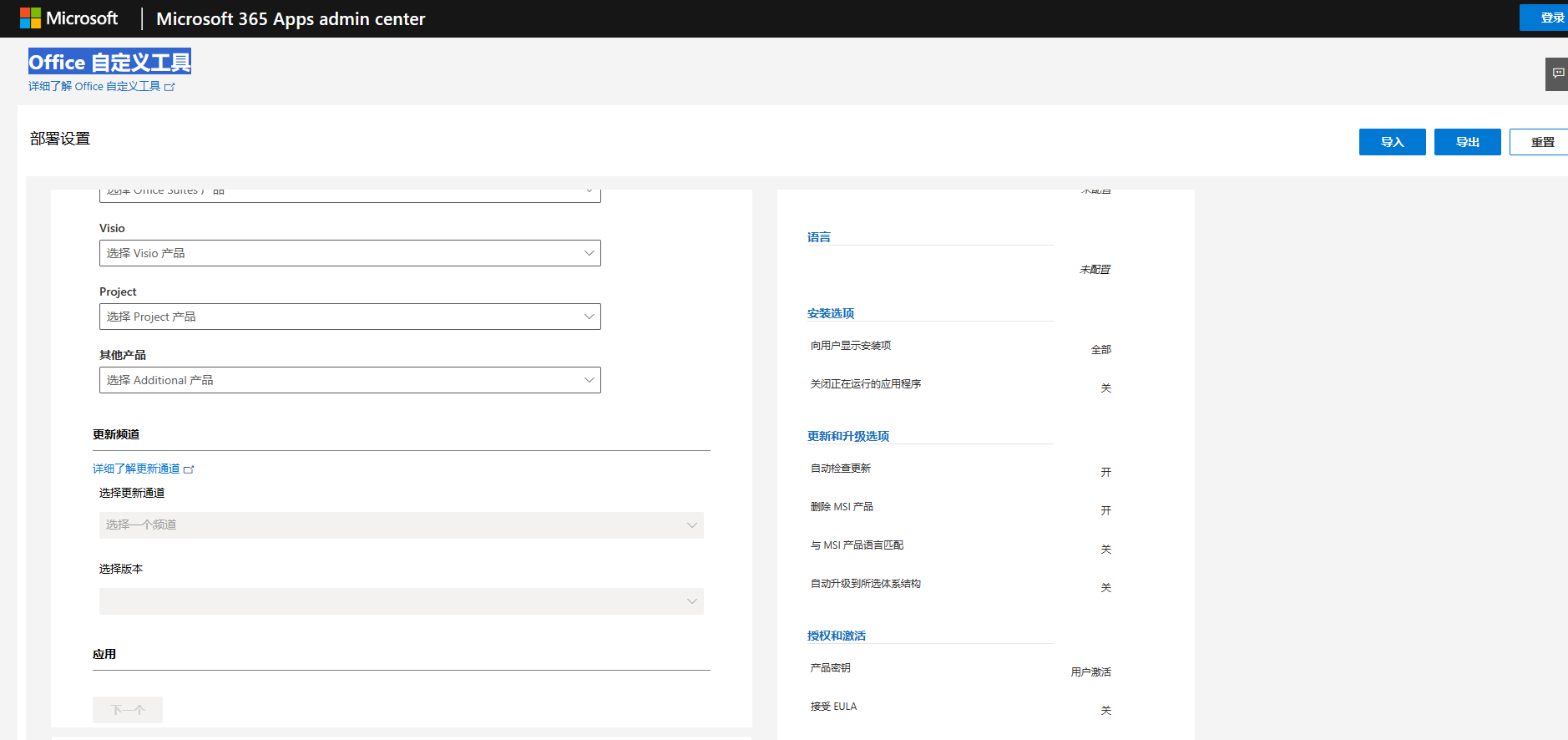This screenshot has height=740, width=1568.
Task: Open the 选择 Additional 产品 dropdown
Action: 350,380
